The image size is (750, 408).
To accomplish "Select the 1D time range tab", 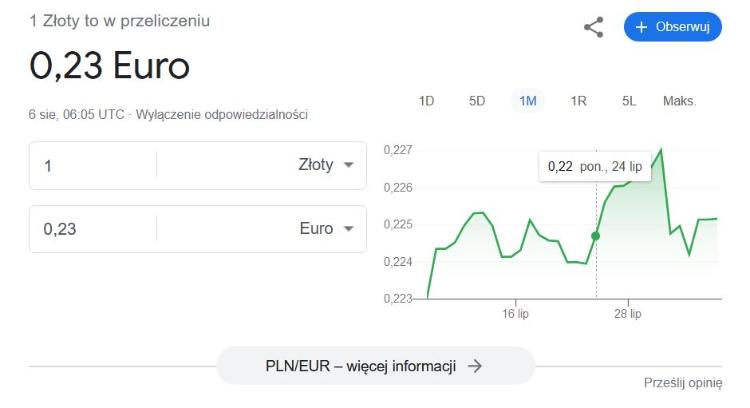I will pos(426,101).
